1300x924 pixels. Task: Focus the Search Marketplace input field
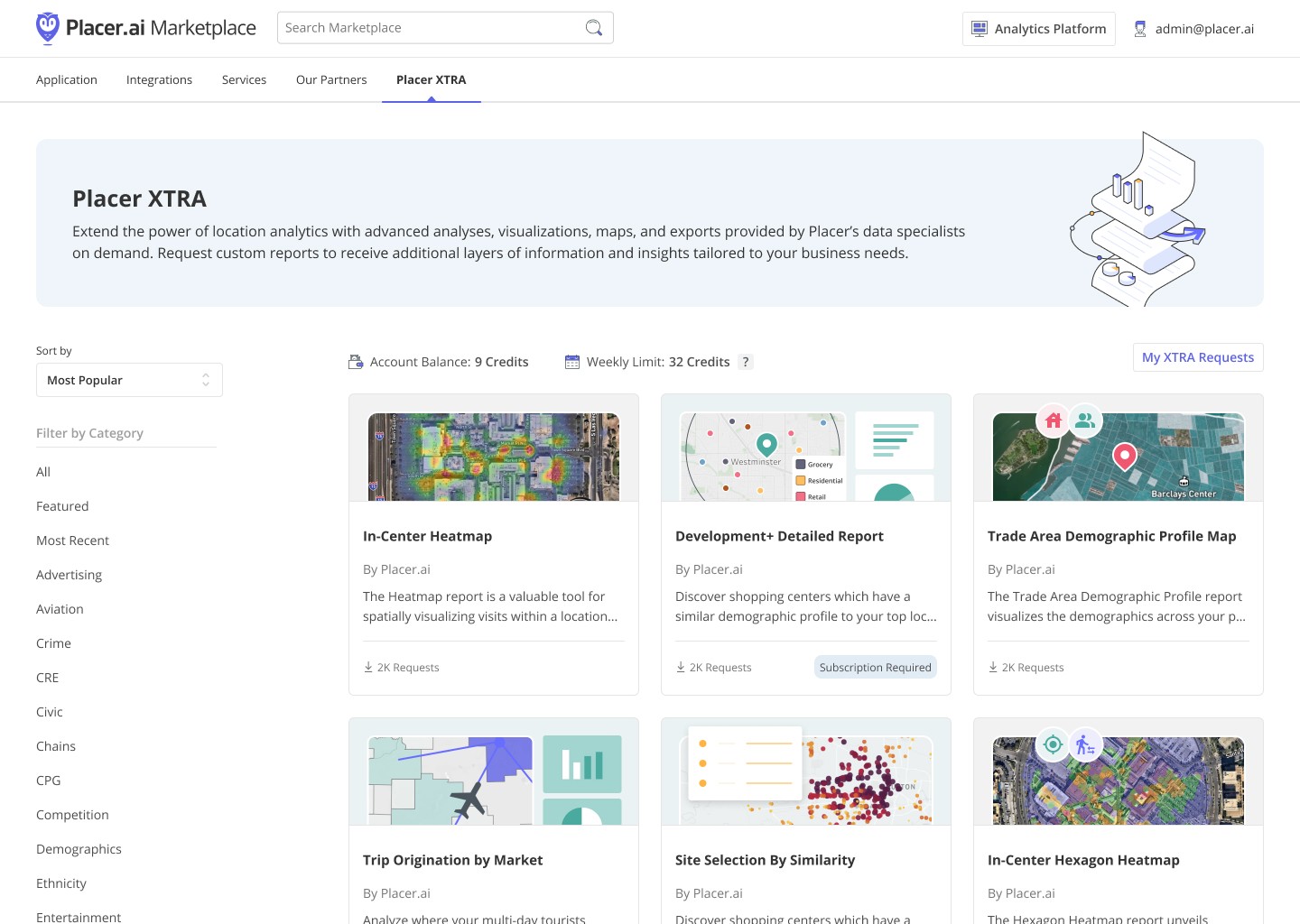click(445, 28)
